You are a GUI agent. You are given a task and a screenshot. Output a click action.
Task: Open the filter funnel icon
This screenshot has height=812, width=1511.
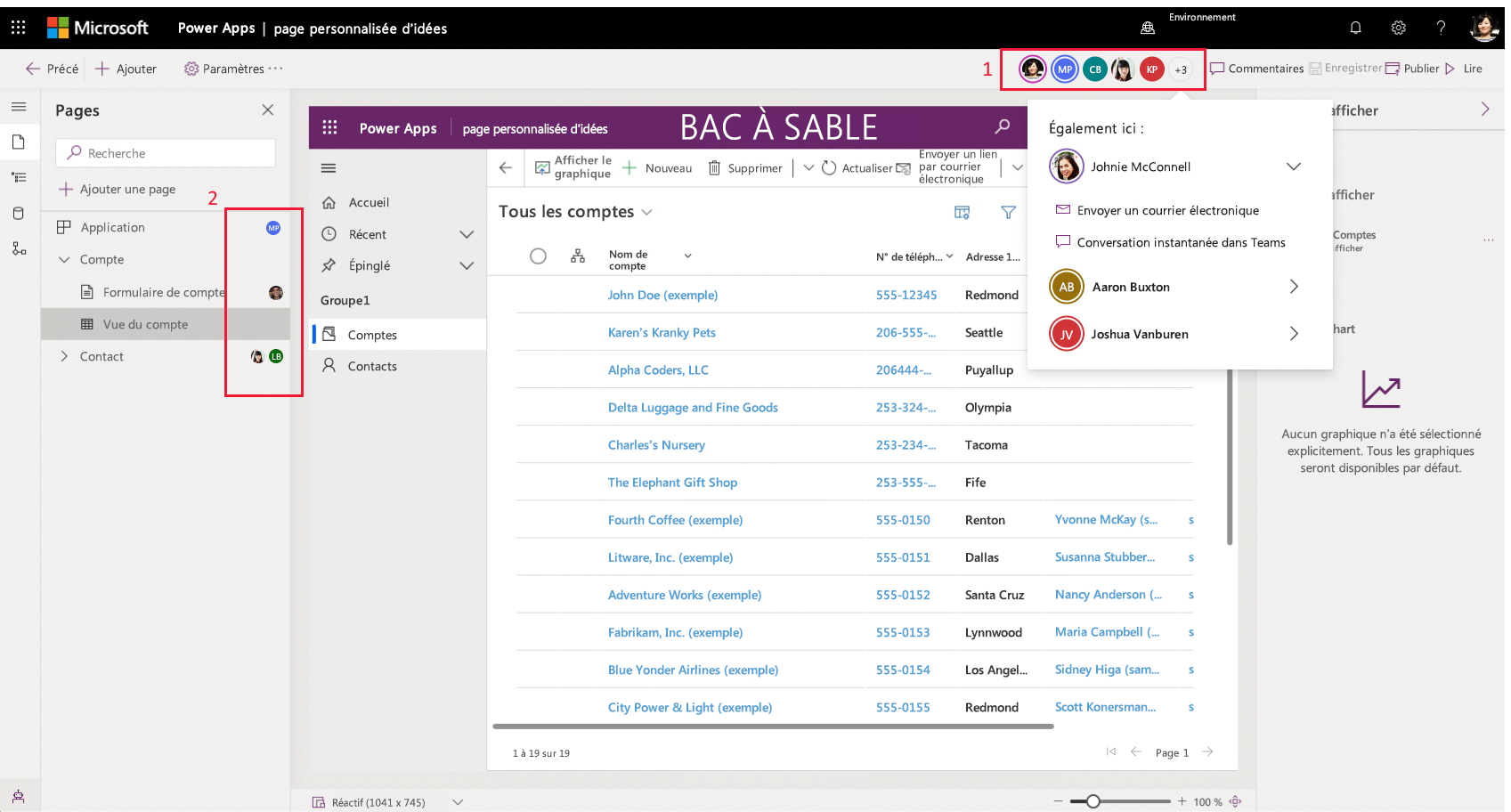(1008, 212)
